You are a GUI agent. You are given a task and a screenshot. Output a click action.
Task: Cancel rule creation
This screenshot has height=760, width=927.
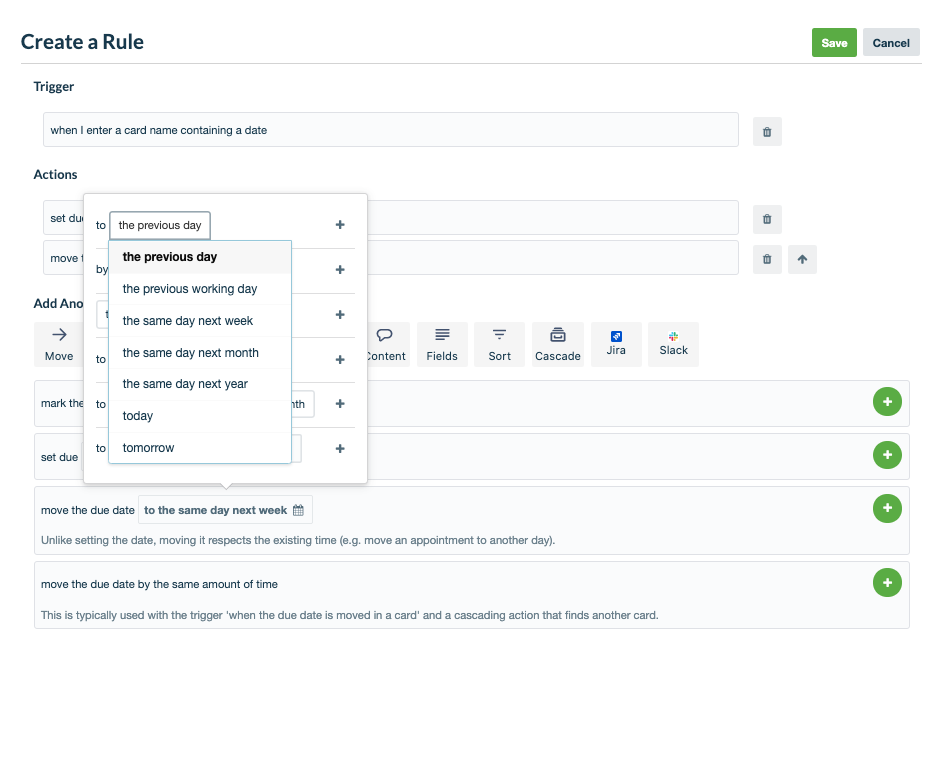click(891, 43)
